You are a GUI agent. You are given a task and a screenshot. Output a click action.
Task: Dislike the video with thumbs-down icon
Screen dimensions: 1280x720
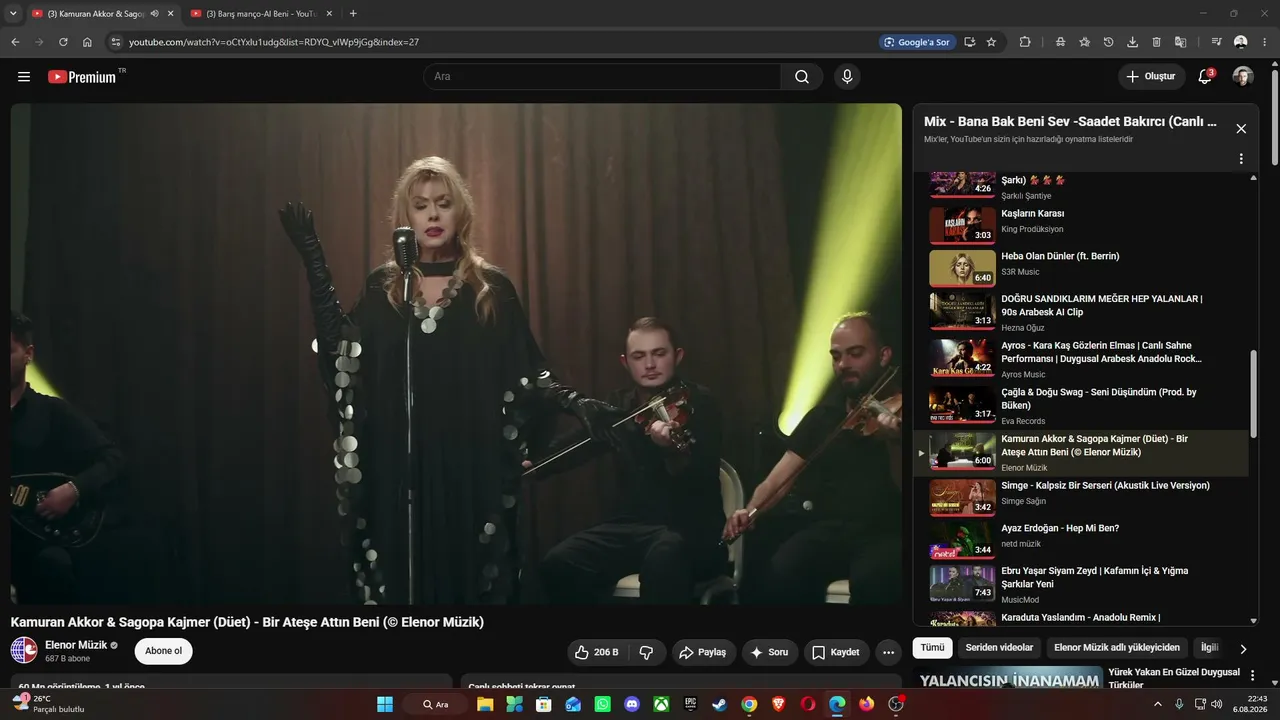646,652
